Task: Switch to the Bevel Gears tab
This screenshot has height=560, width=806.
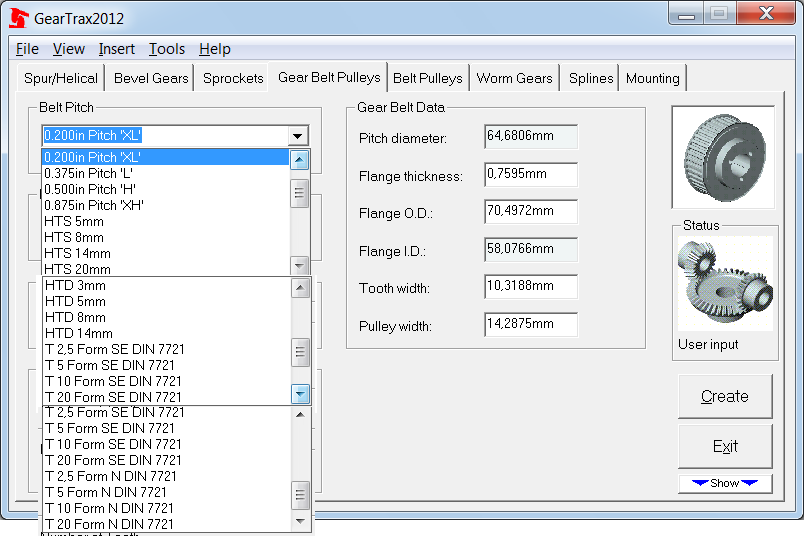Action: [151, 78]
